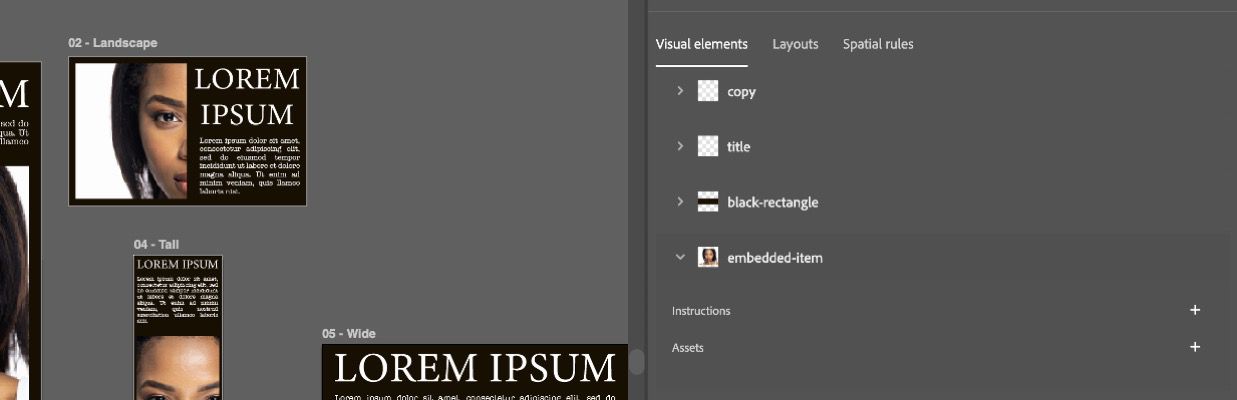Image resolution: width=1237 pixels, height=400 pixels.
Task: Add a new asset with plus icon
Action: tap(1195, 347)
